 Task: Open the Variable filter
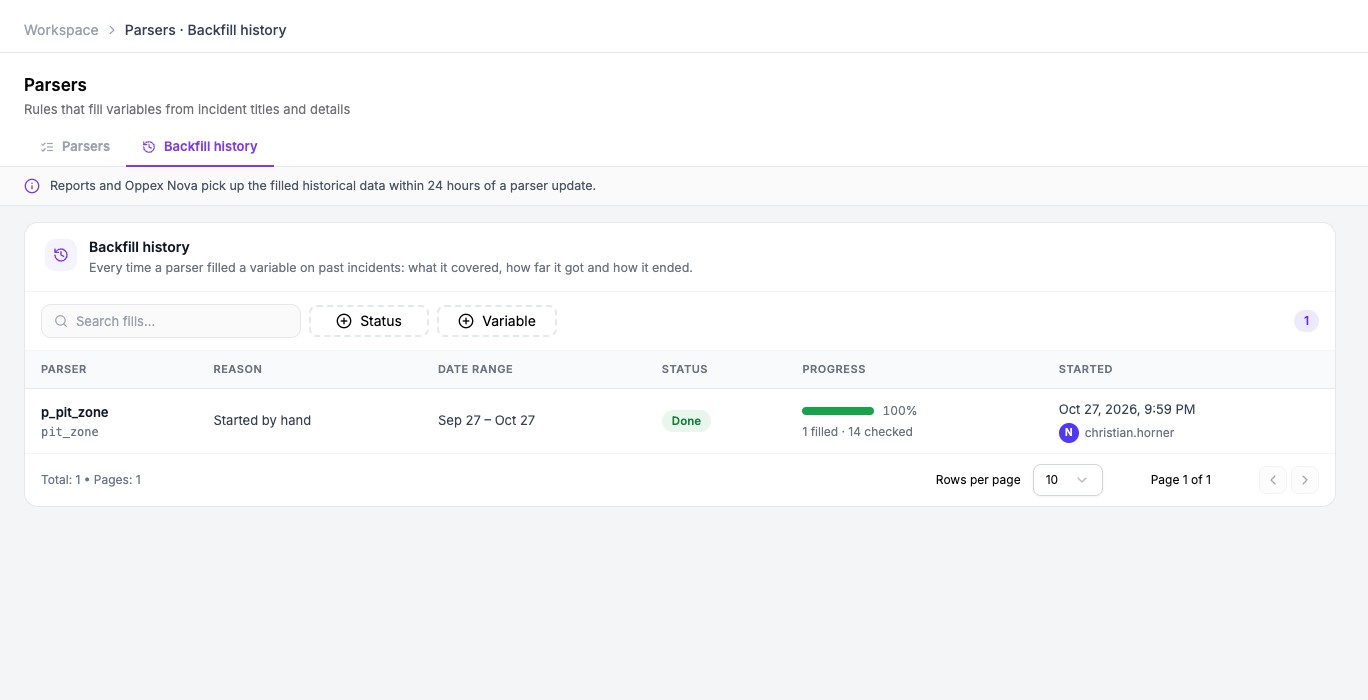pos(497,321)
